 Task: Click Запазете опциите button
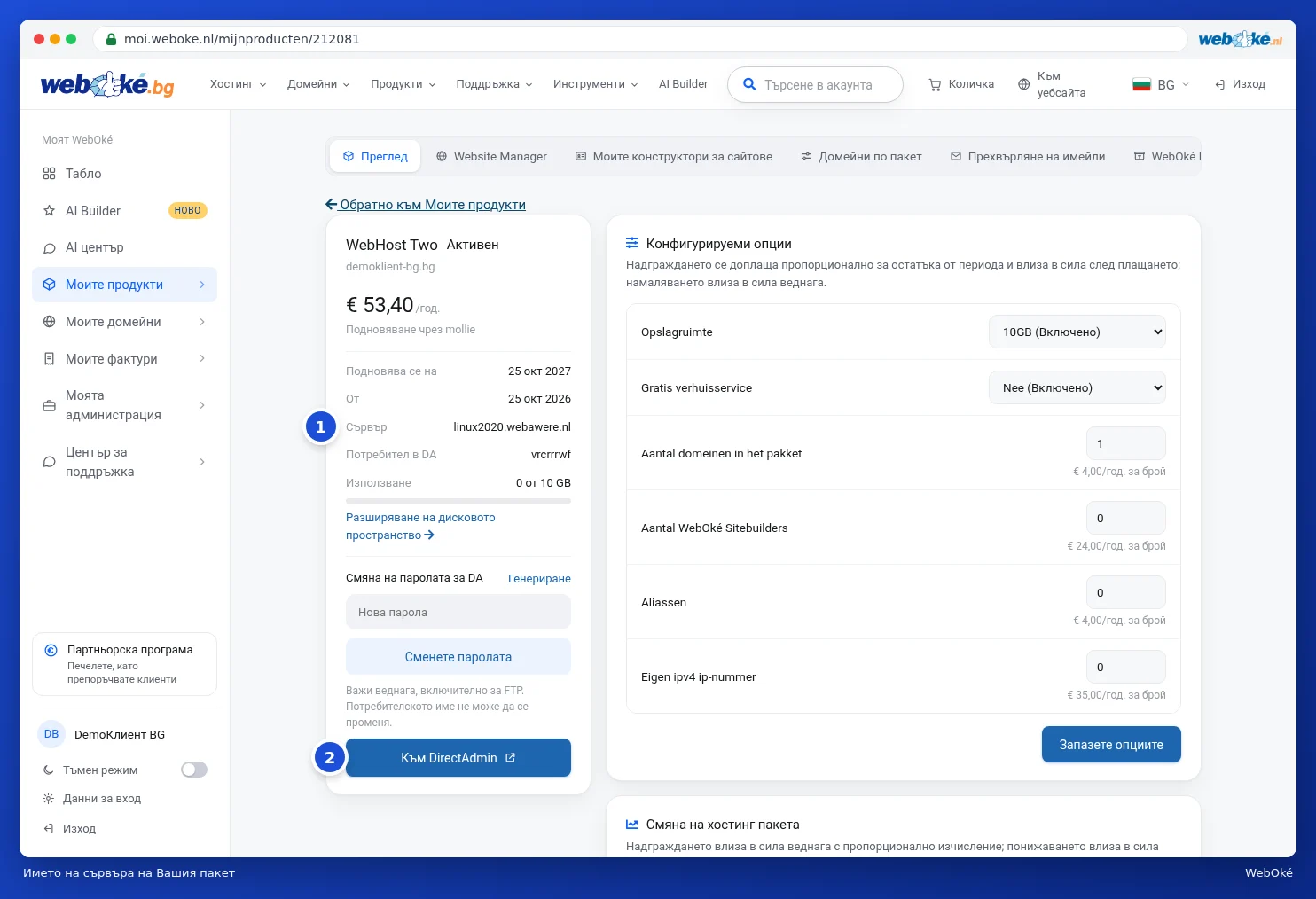click(x=1111, y=745)
